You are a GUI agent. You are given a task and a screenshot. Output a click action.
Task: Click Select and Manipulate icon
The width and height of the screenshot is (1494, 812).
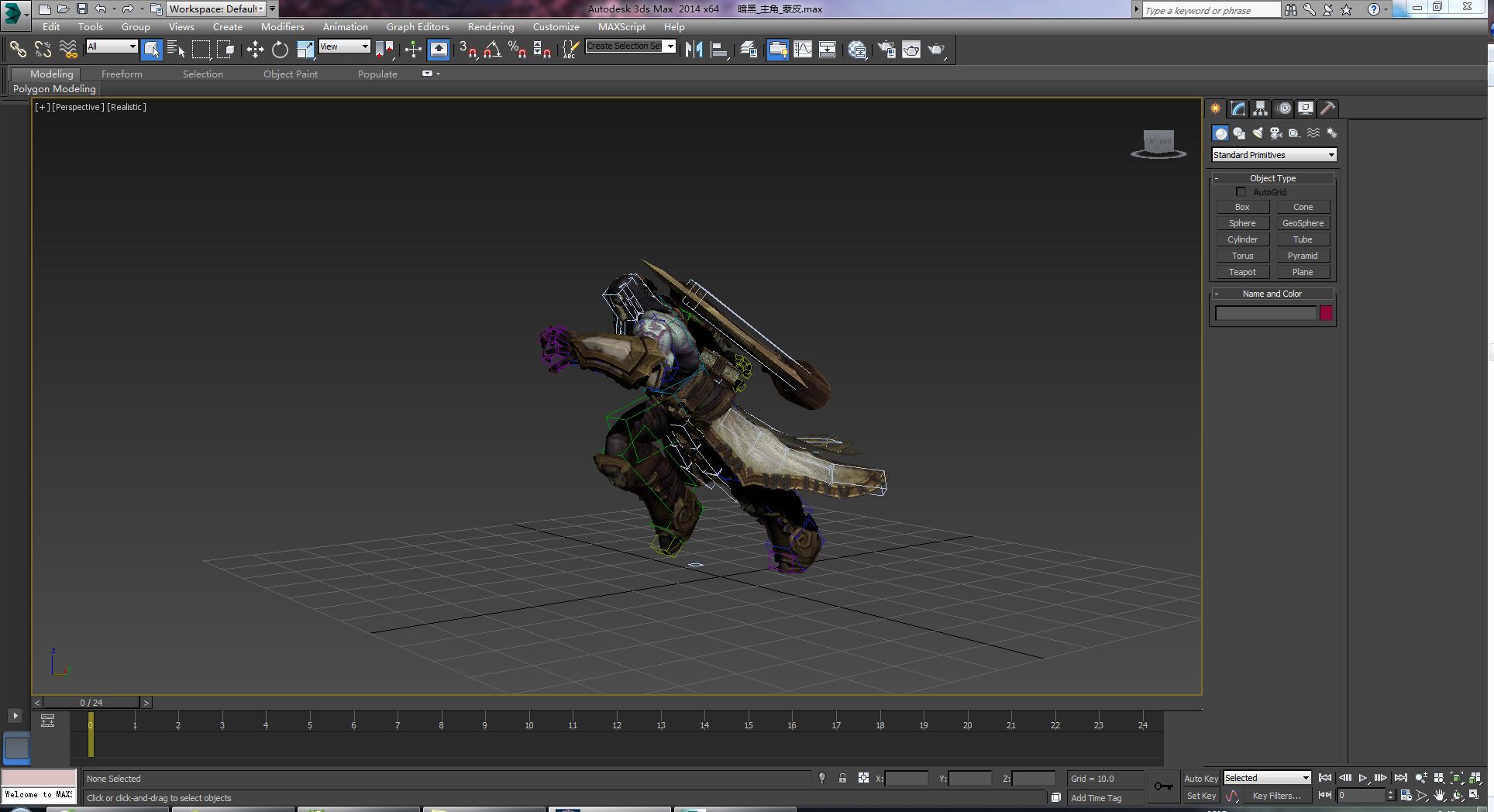point(413,50)
